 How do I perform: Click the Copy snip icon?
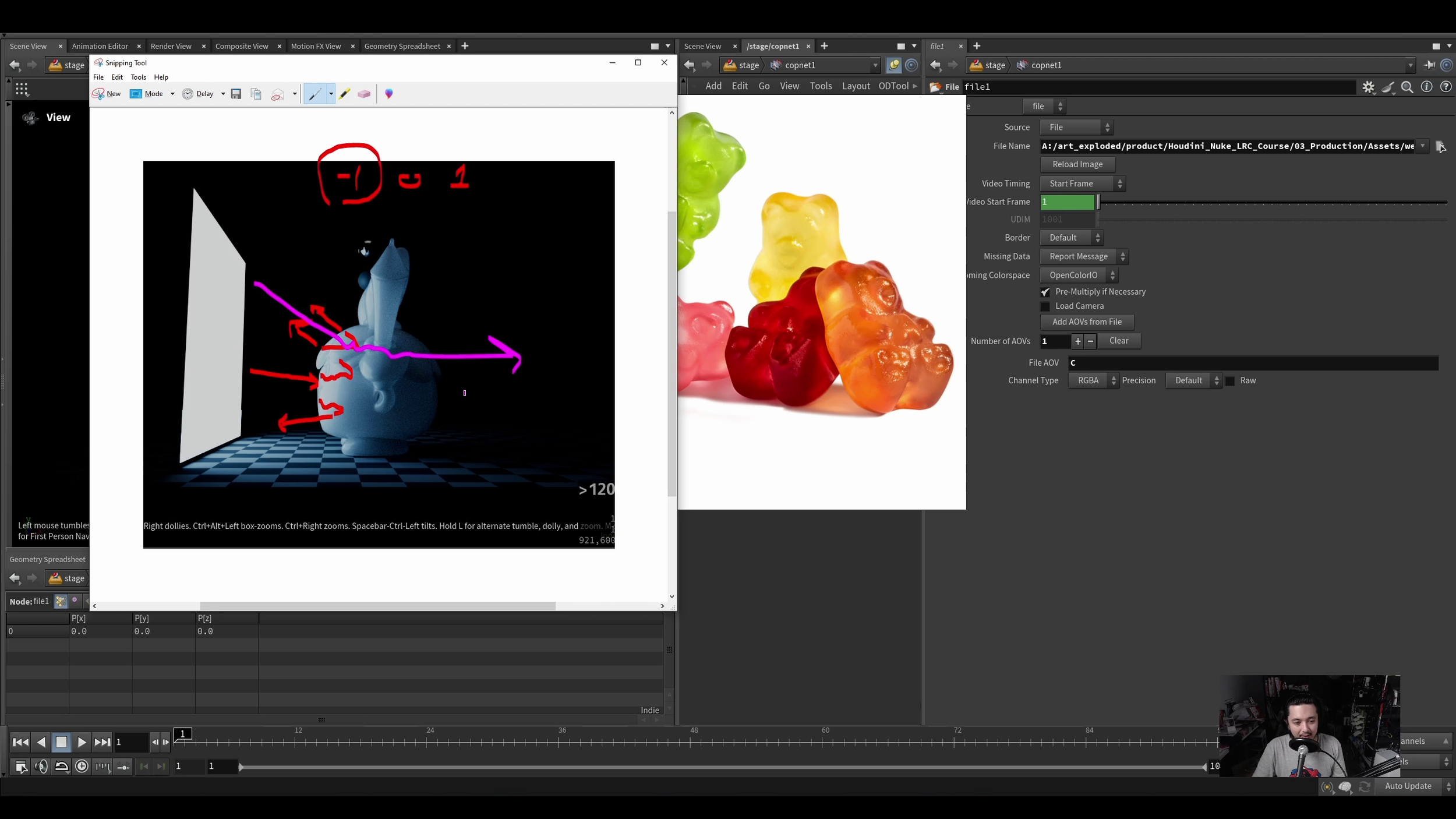click(256, 94)
